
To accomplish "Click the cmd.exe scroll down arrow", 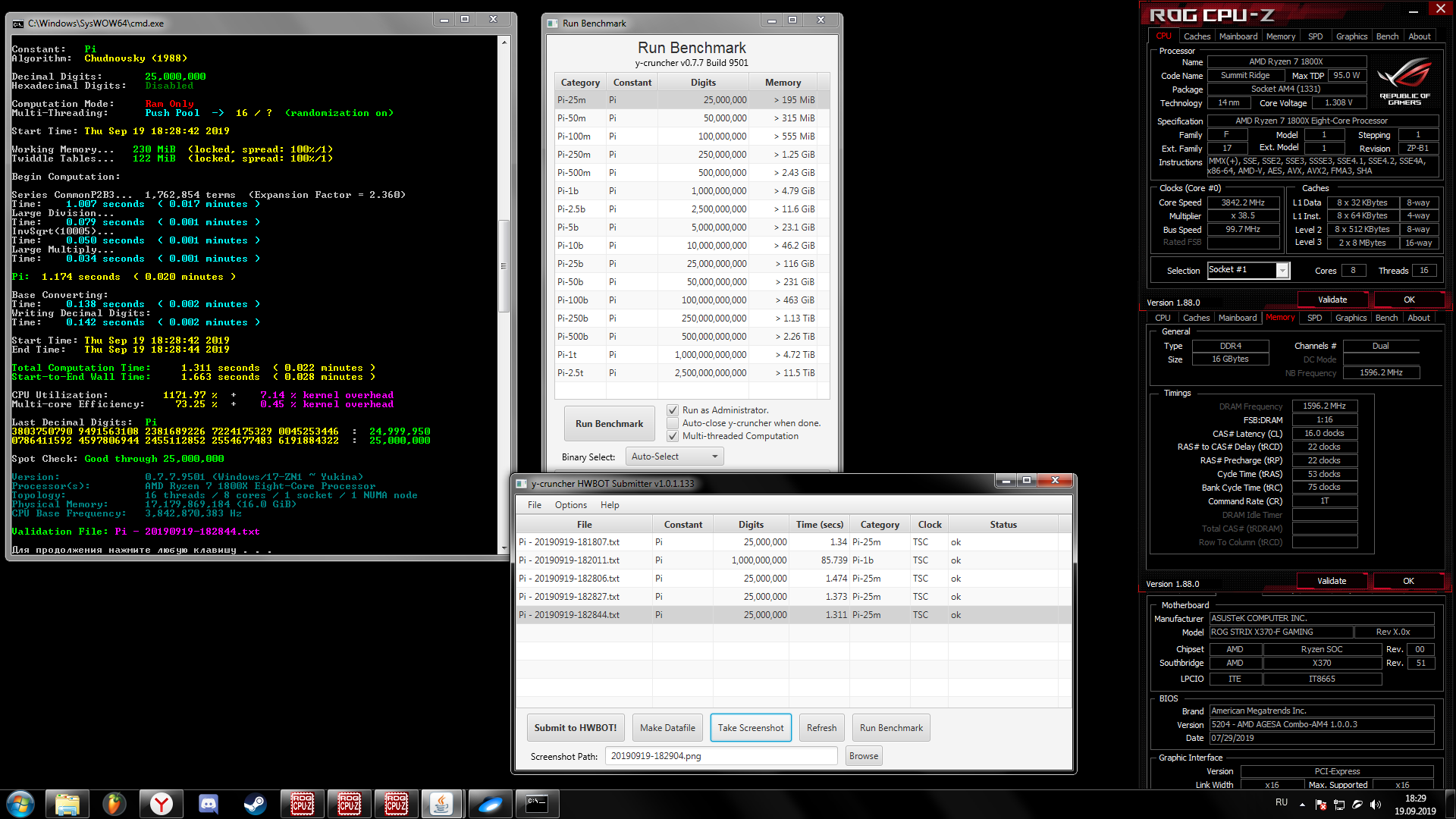I will click(504, 548).
